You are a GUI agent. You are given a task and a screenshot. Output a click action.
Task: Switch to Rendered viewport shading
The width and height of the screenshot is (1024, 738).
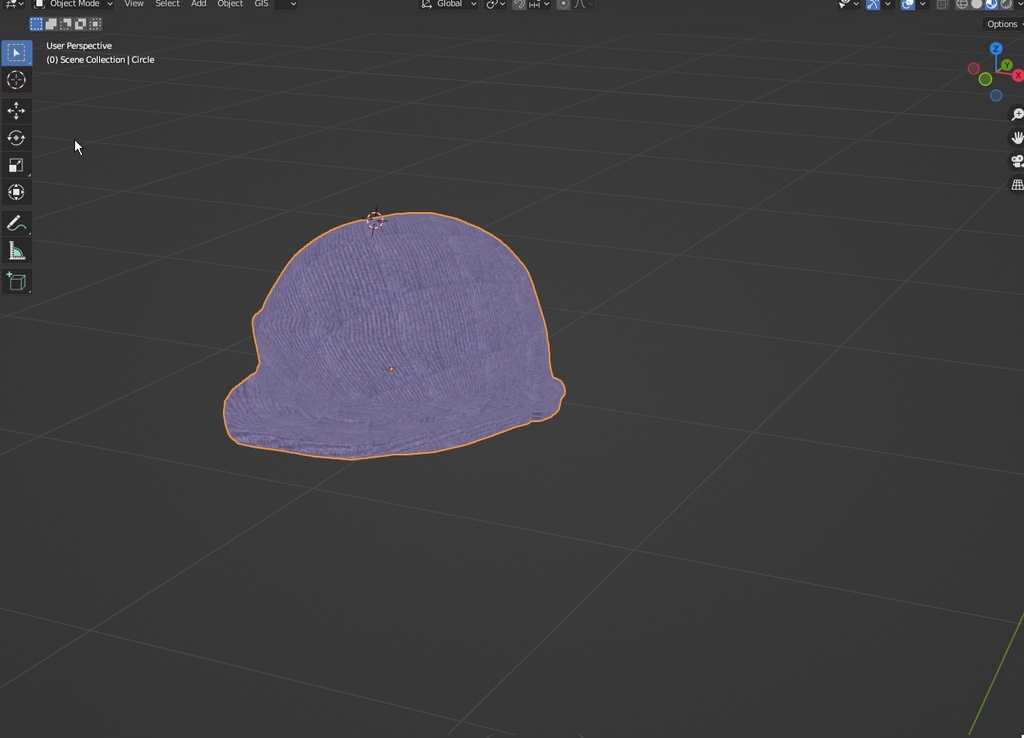(x=1006, y=4)
